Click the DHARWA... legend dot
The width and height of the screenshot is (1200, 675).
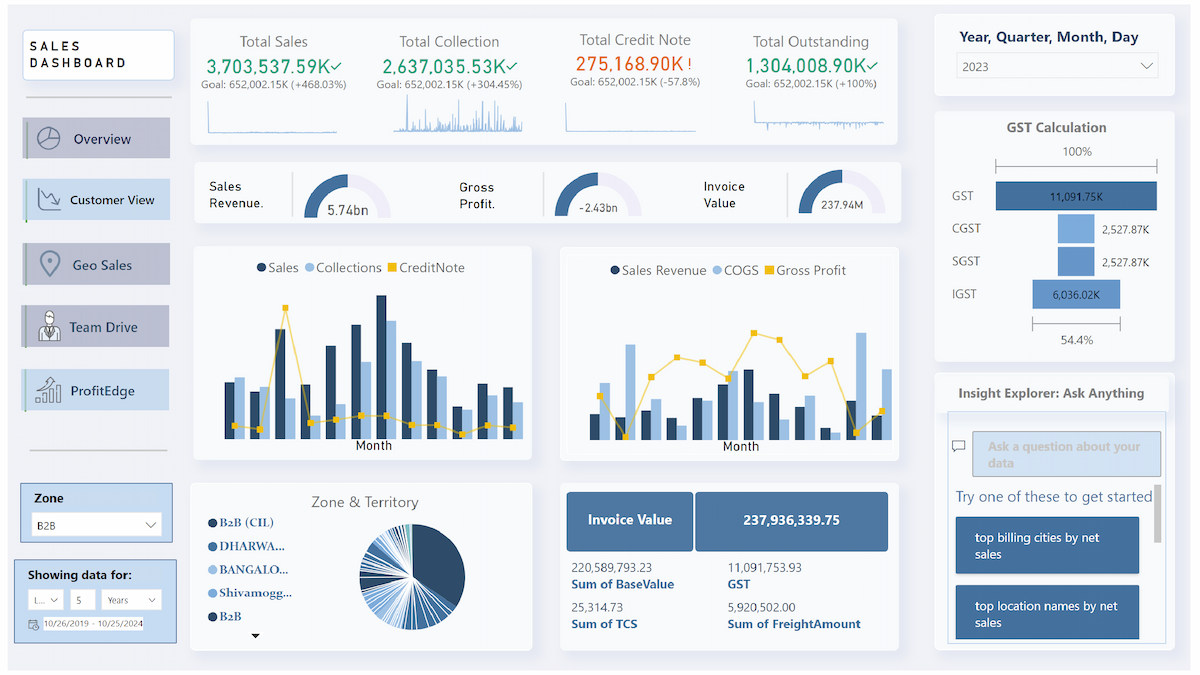(212, 547)
